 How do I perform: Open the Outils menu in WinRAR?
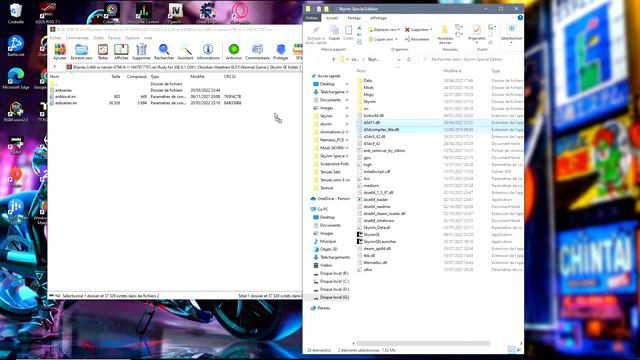[x=98, y=38]
